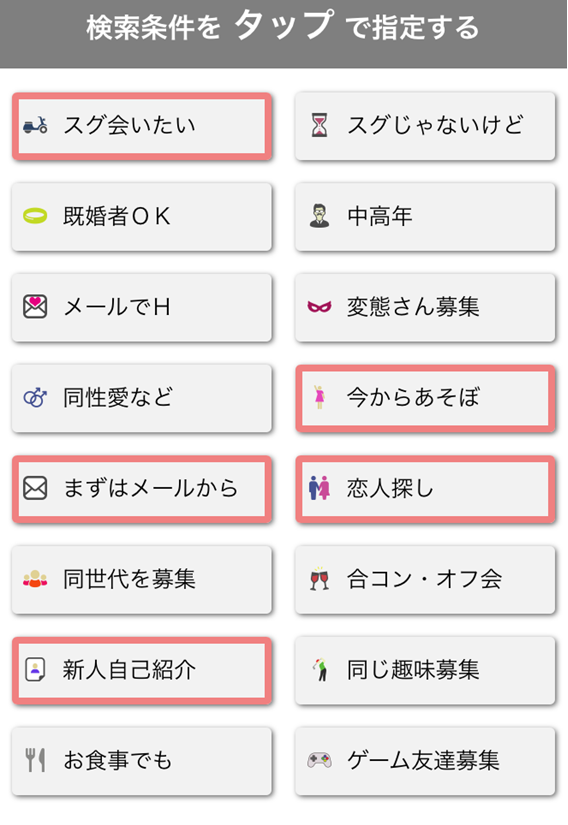Select the 中高年 search condition
Image resolution: width=568 pixels, height=825 pixels.
coord(425,217)
